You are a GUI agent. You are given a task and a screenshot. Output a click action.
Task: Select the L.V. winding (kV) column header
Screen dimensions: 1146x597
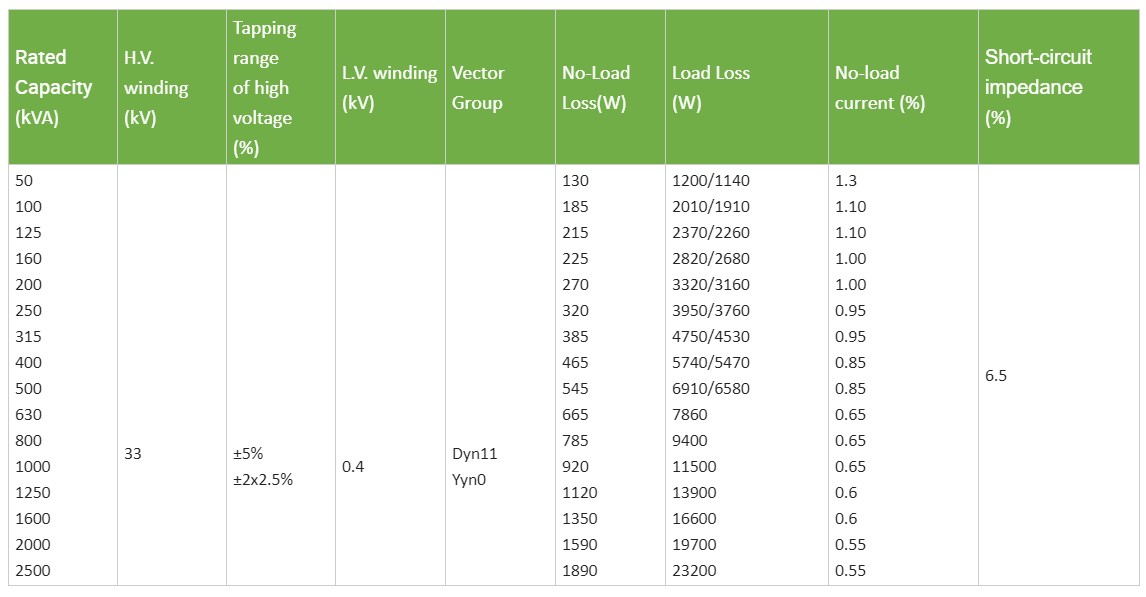(389, 87)
